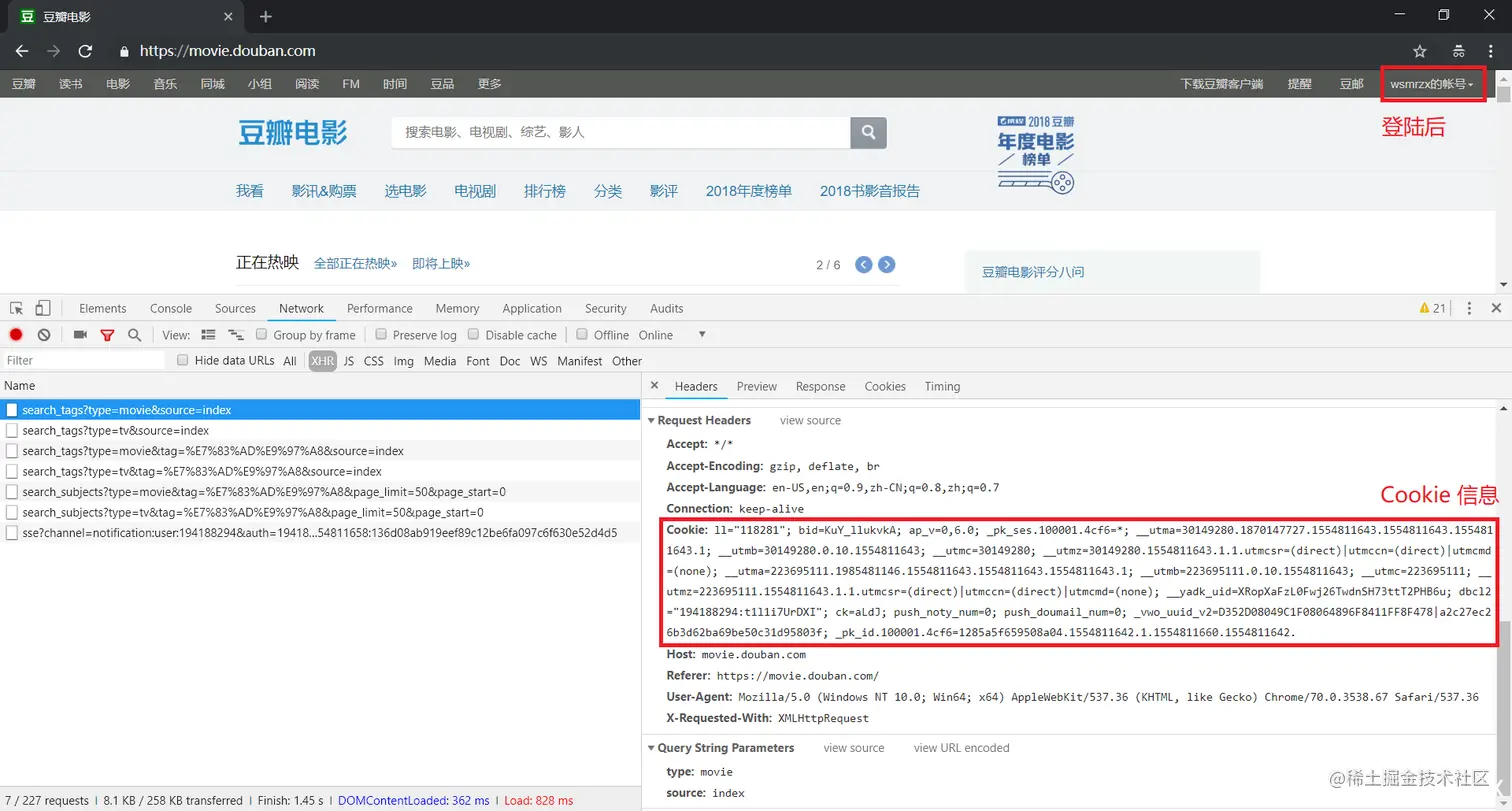Image resolution: width=1512 pixels, height=811 pixels.
Task: Enable Hide data URLs checkbox
Action: (183, 360)
